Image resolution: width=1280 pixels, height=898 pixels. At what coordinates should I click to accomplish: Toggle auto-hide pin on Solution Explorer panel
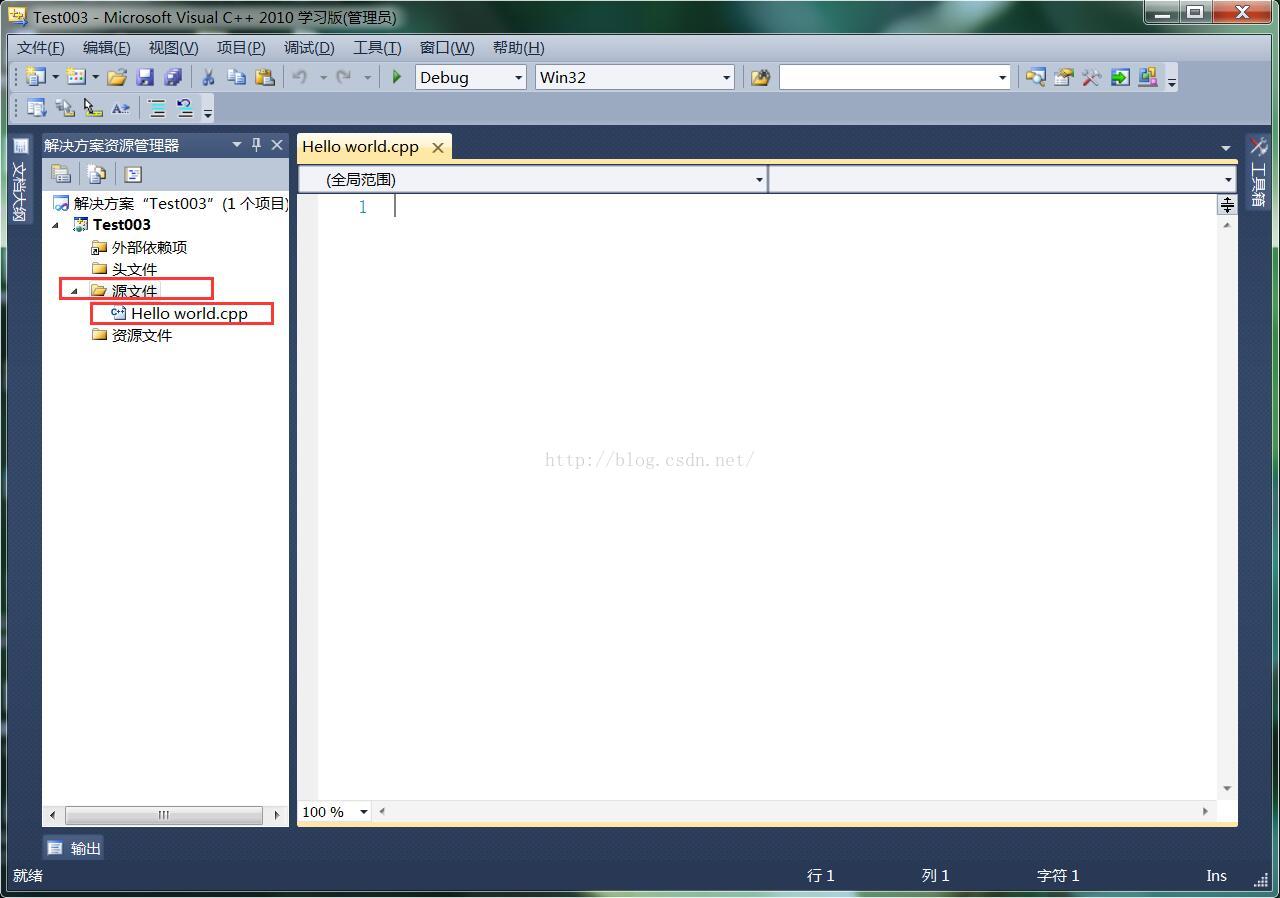(256, 145)
